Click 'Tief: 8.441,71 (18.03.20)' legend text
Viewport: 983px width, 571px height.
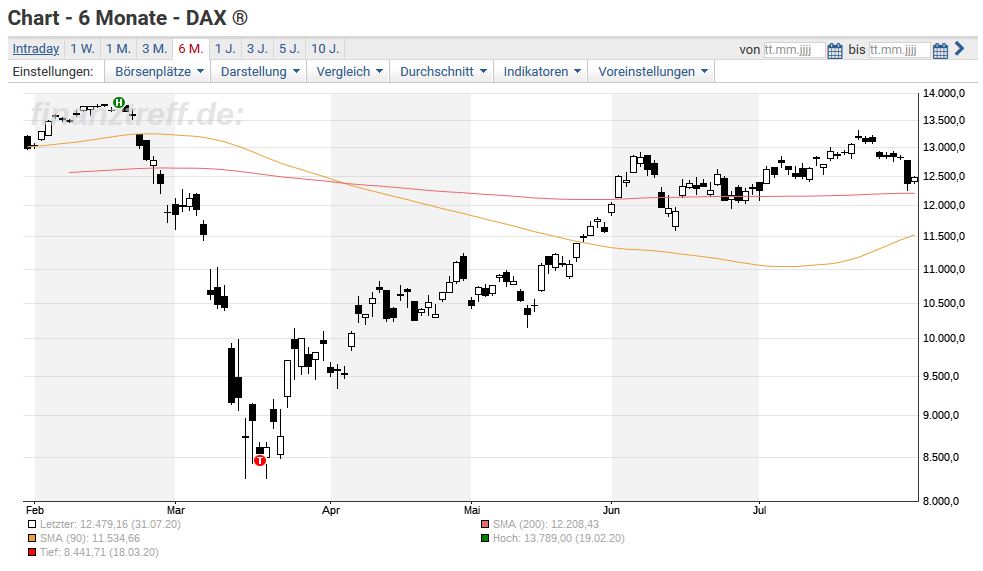pos(99,552)
